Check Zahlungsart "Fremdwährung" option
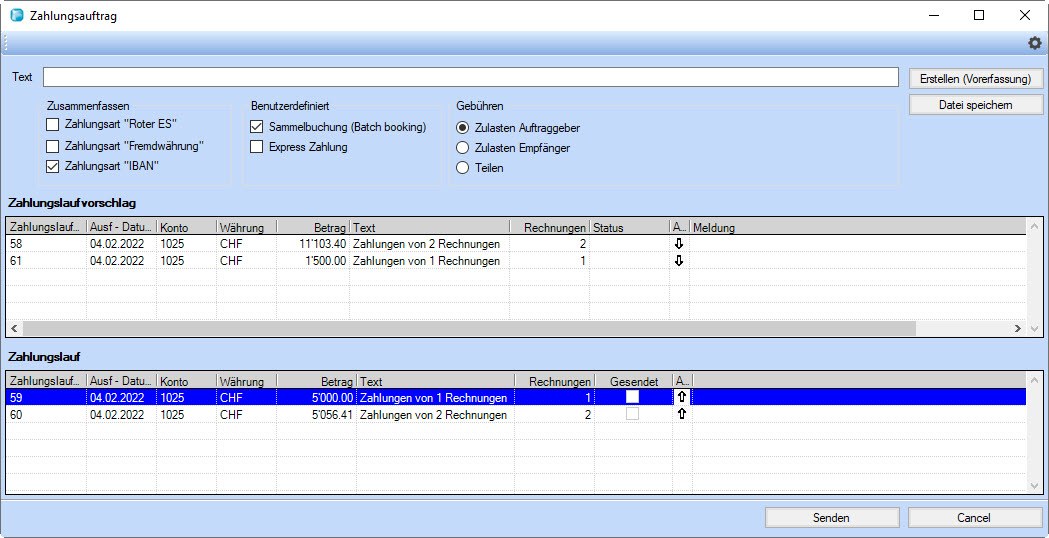The width and height of the screenshot is (1049, 538). 53,146
